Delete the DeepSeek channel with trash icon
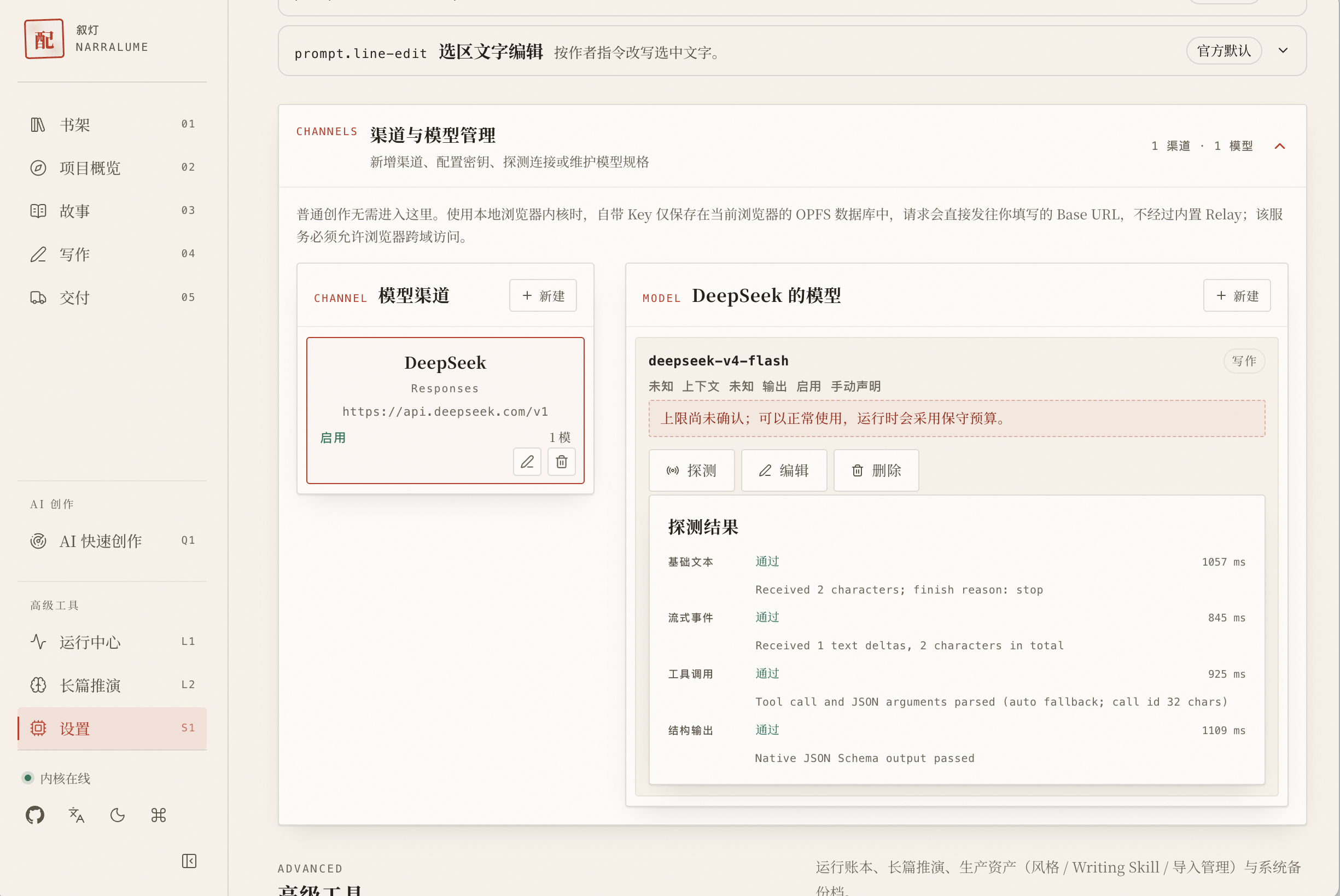The height and width of the screenshot is (896, 1340). pyautogui.click(x=562, y=461)
